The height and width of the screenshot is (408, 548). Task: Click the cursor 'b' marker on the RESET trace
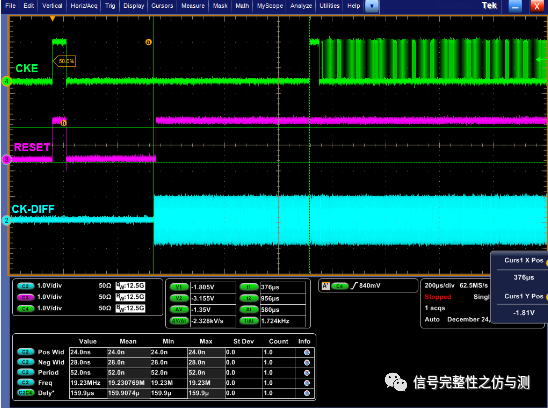coord(63,123)
